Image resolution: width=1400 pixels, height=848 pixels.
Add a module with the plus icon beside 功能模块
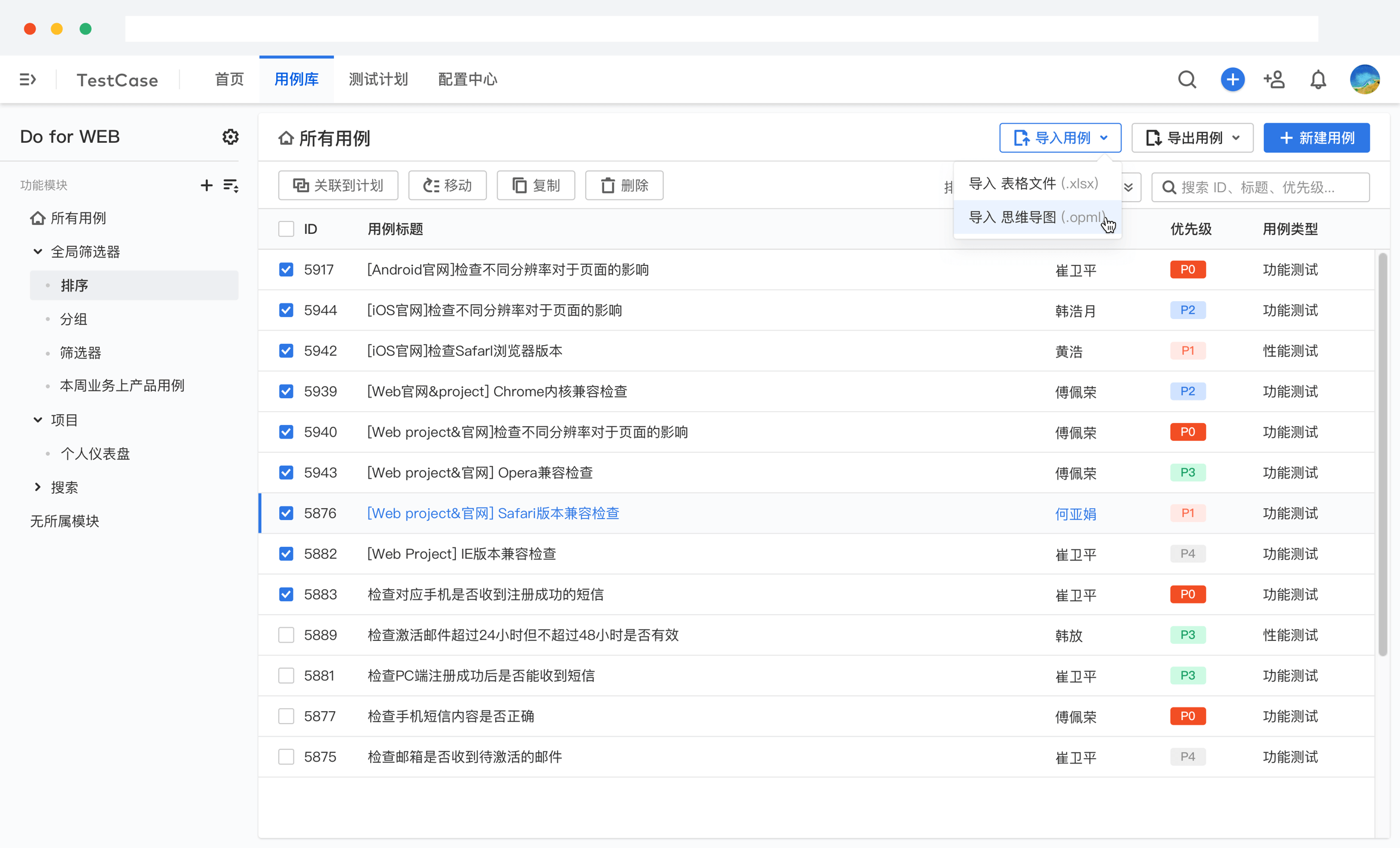[x=205, y=185]
